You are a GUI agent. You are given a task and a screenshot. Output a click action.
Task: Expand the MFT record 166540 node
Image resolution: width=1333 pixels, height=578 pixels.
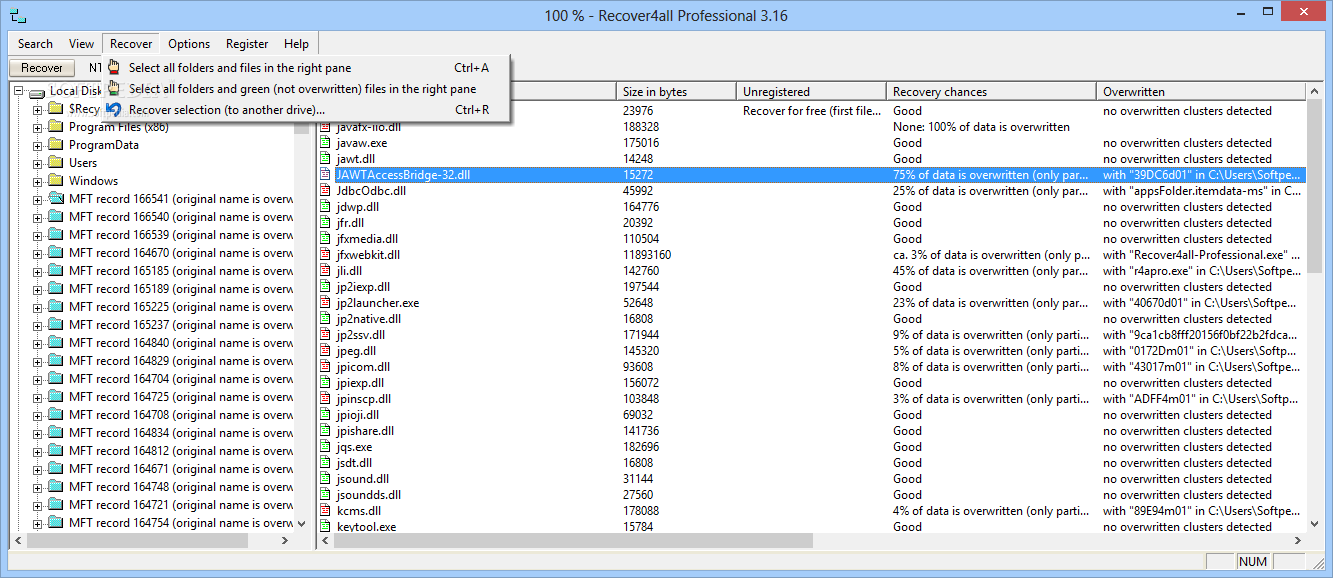click(x=38, y=217)
